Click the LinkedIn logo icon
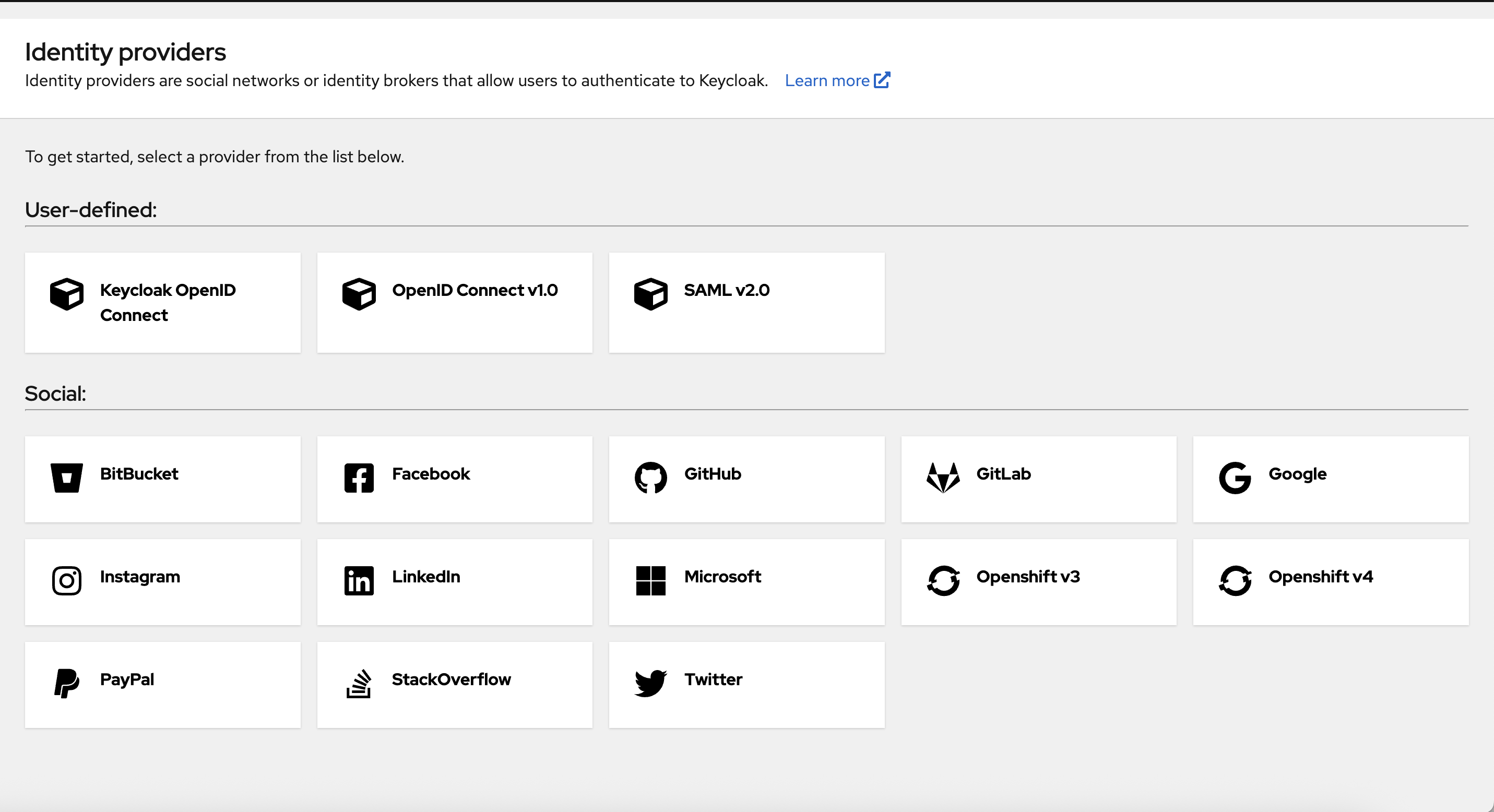 pyautogui.click(x=359, y=581)
